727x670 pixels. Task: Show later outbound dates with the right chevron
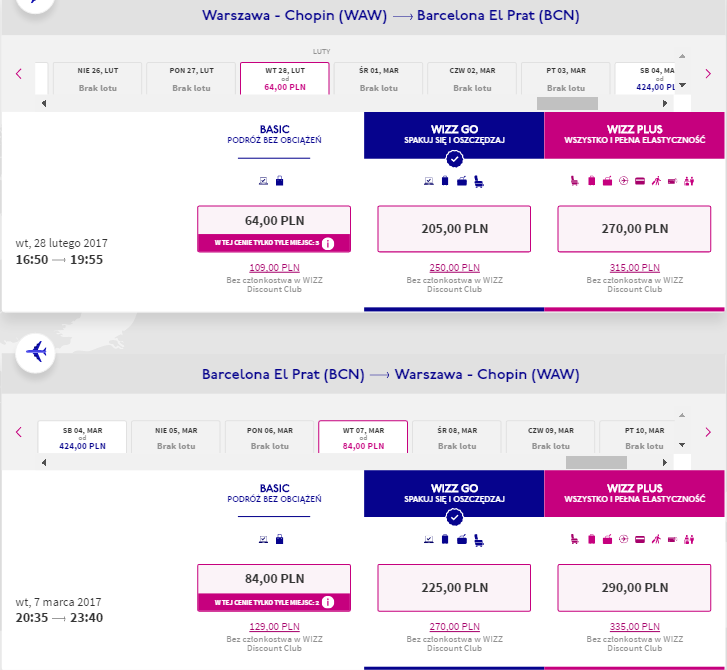click(x=708, y=74)
